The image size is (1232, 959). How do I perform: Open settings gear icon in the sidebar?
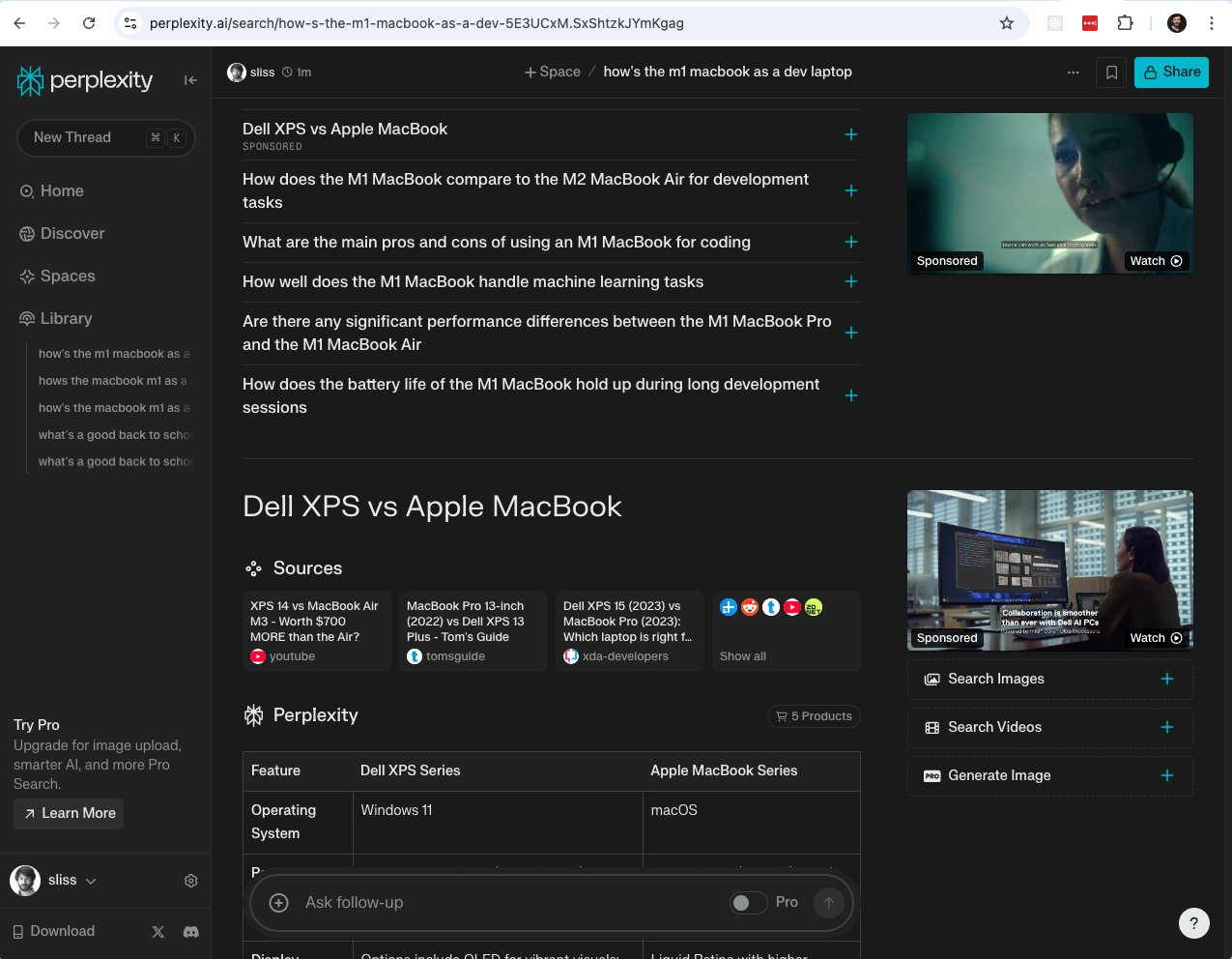(x=191, y=881)
